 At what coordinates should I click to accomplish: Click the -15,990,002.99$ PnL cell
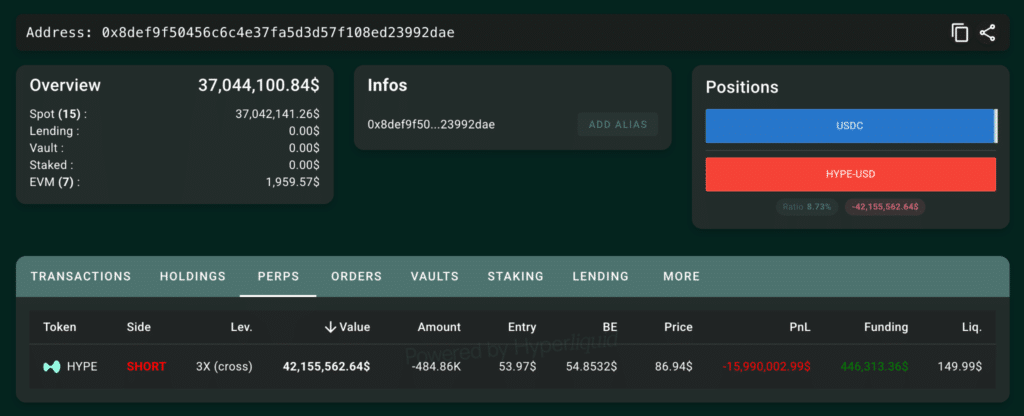coord(767,366)
